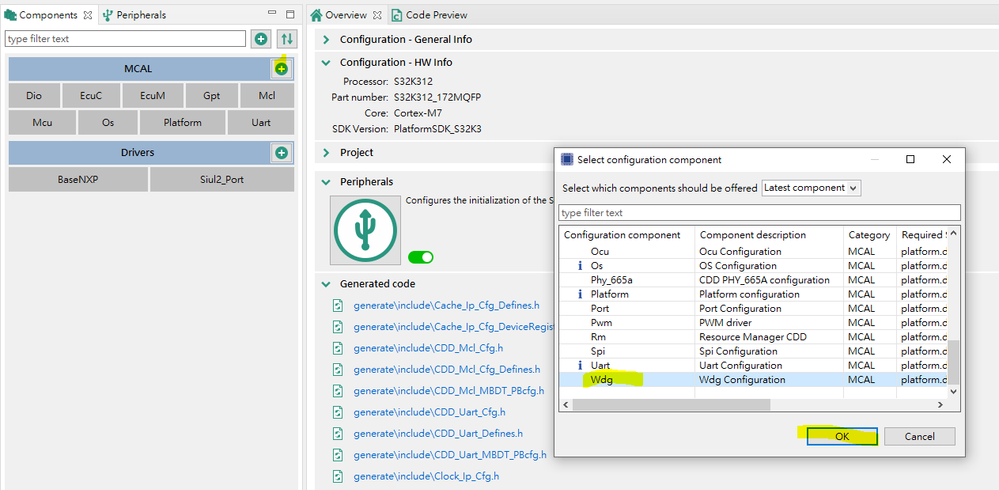
Task: Open the Dio component
Action: click(34, 96)
